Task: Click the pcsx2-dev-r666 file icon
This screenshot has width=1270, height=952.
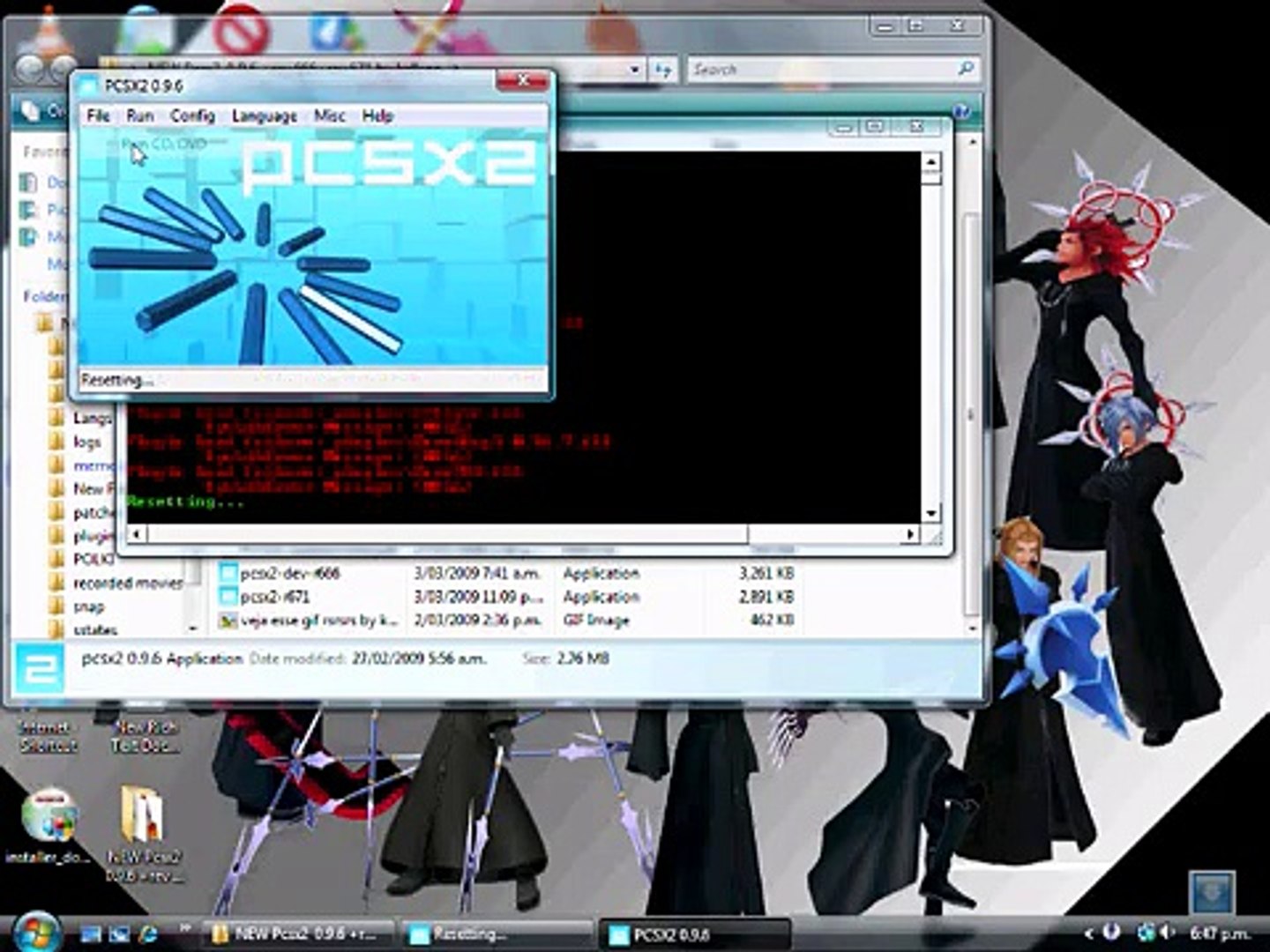Action: point(228,573)
